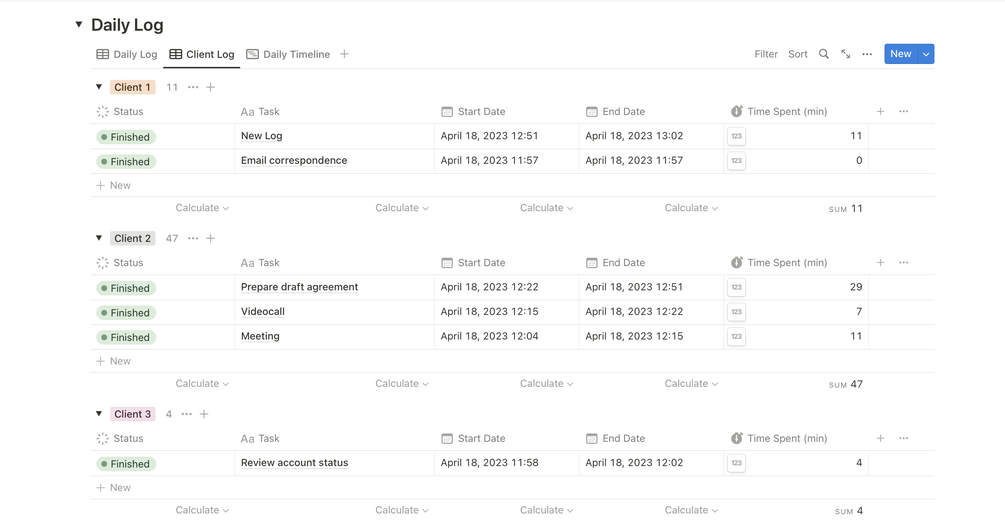
Task: Add a property column in Client 1 table
Action: [x=880, y=111]
